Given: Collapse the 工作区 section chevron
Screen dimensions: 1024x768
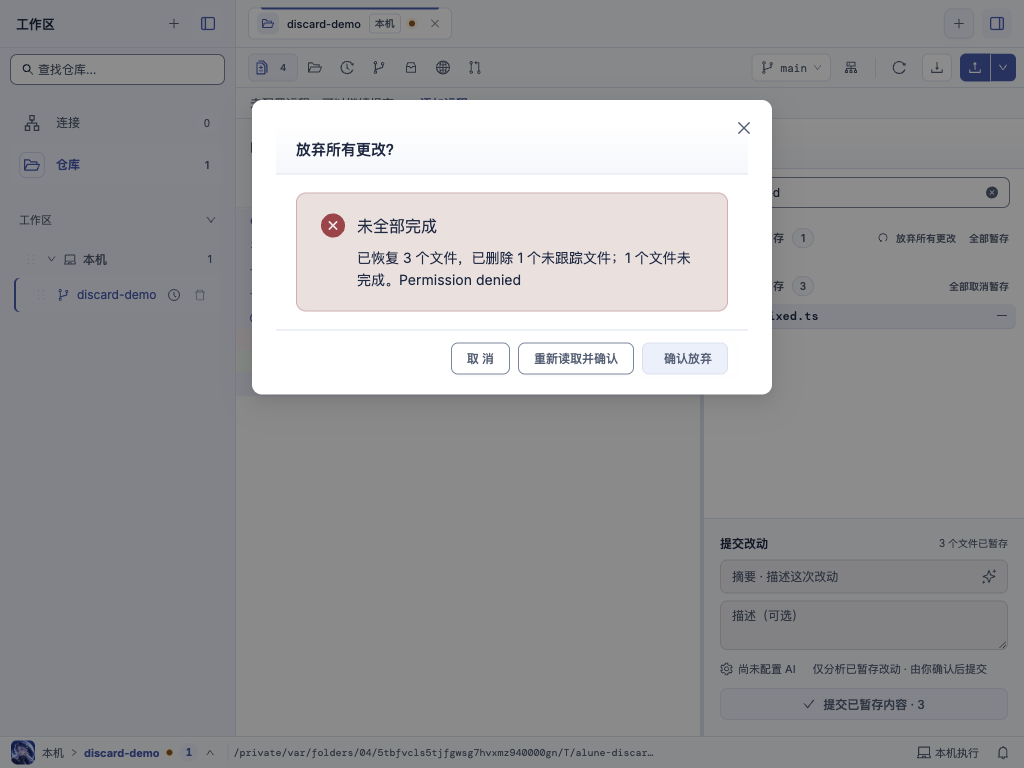Looking at the screenshot, I should [210, 220].
